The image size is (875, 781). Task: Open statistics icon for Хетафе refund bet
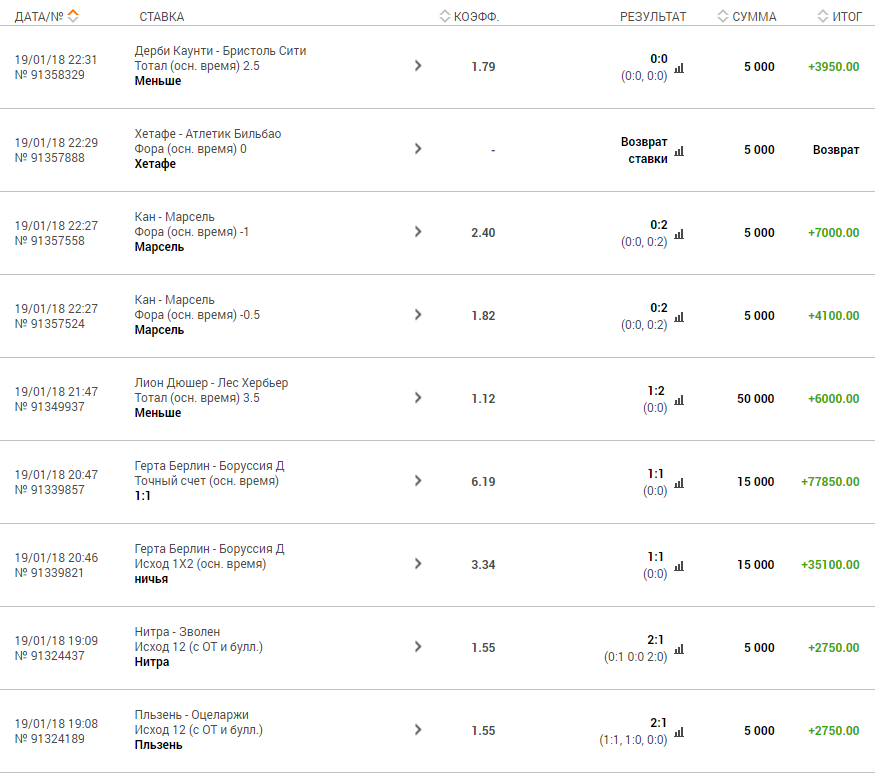click(x=679, y=151)
